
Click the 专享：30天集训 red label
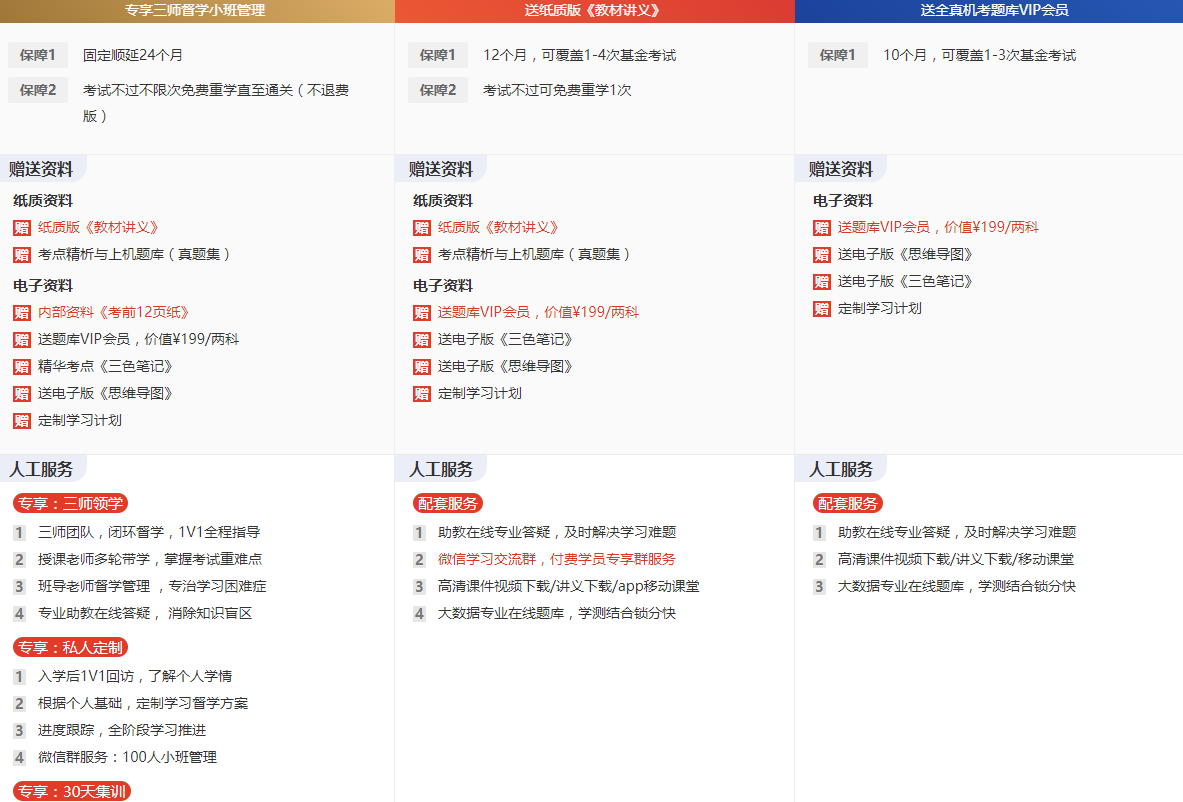(x=72, y=791)
